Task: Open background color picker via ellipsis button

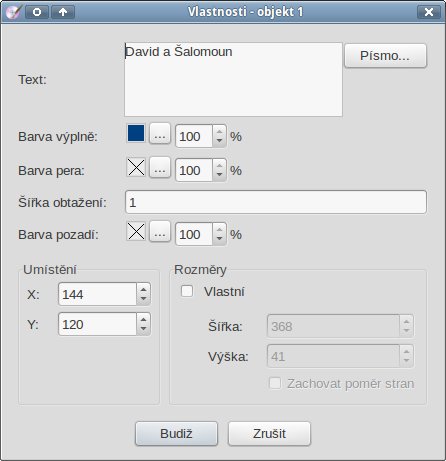Action: tap(160, 232)
